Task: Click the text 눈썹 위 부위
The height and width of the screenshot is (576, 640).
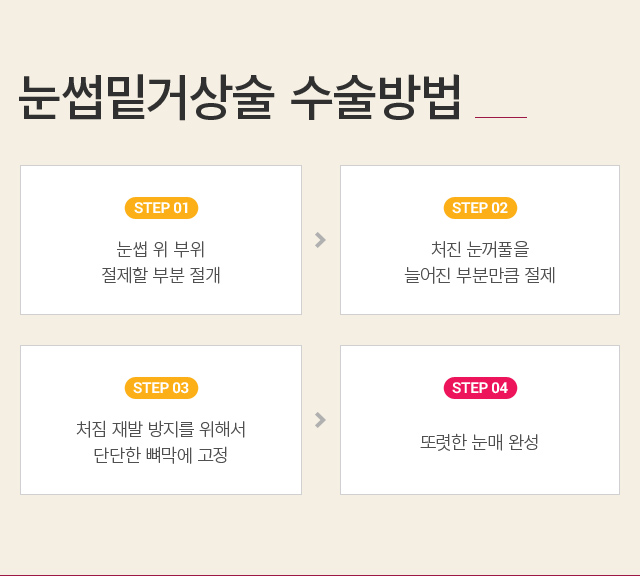Action: point(161,249)
